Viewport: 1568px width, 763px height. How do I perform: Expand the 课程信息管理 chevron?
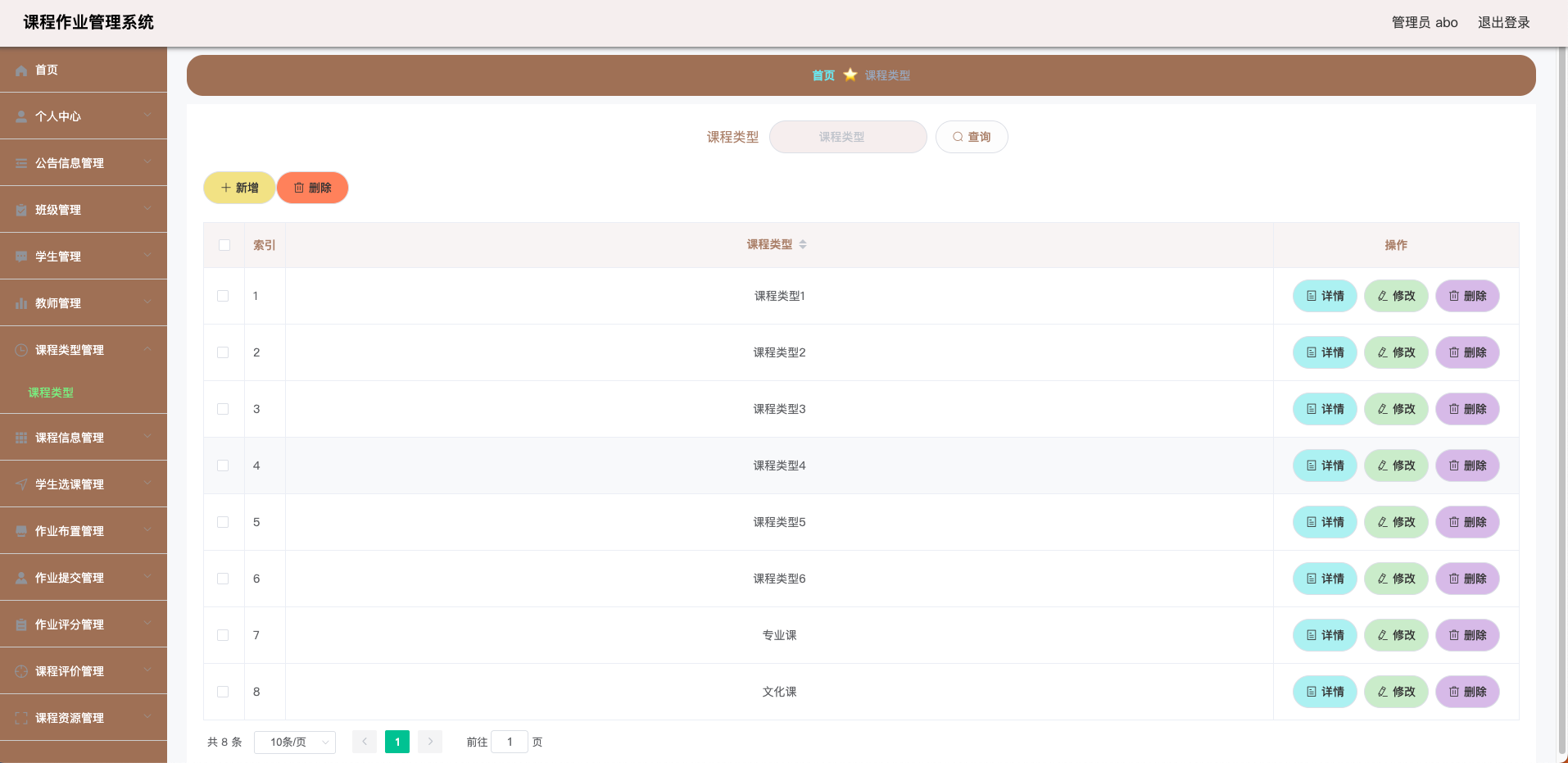147,437
